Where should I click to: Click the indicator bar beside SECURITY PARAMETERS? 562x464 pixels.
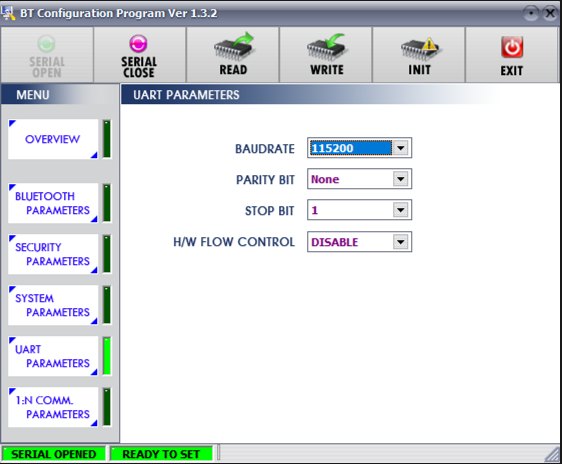point(107,254)
